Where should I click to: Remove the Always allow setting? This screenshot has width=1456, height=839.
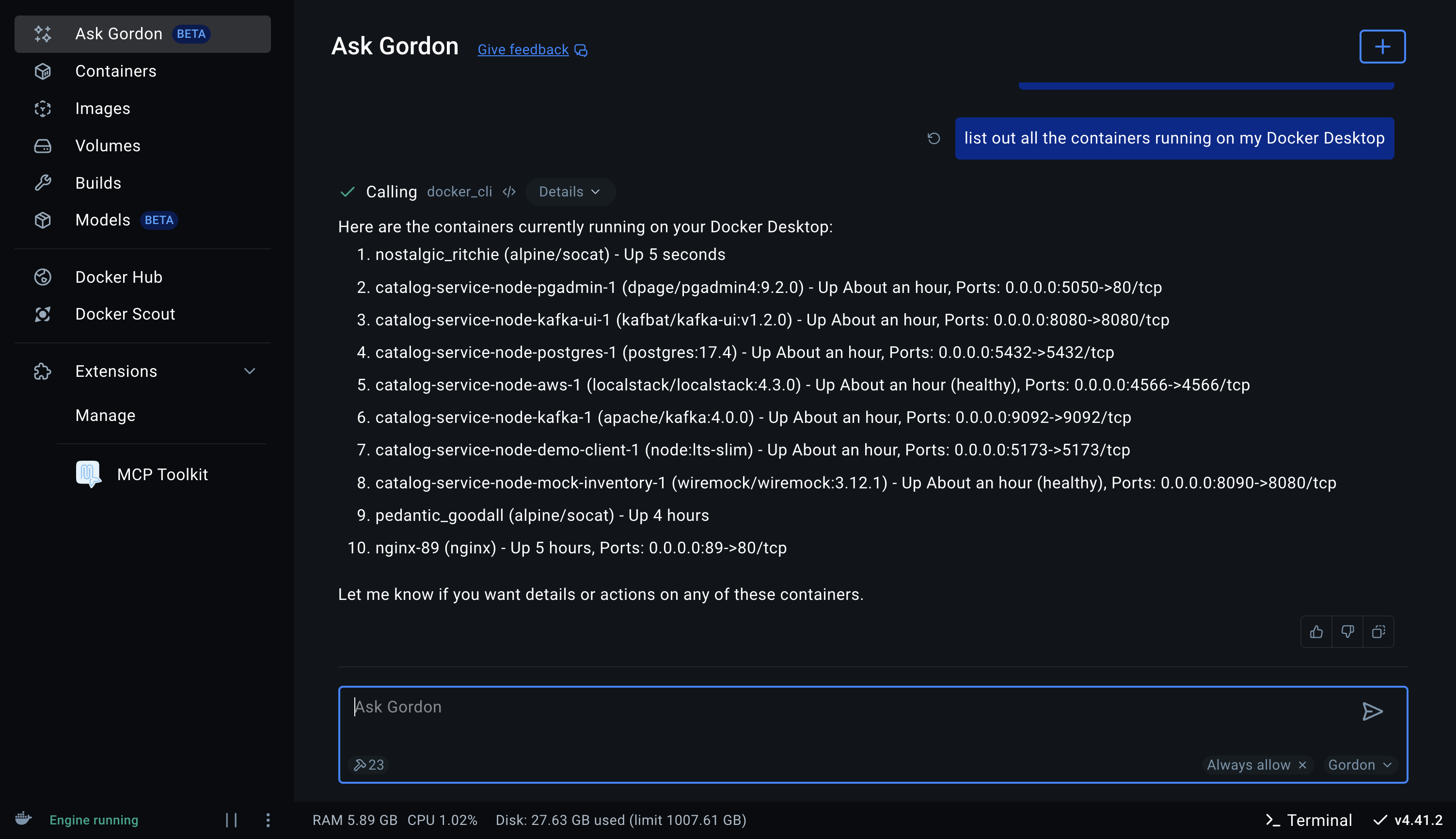coord(1303,765)
